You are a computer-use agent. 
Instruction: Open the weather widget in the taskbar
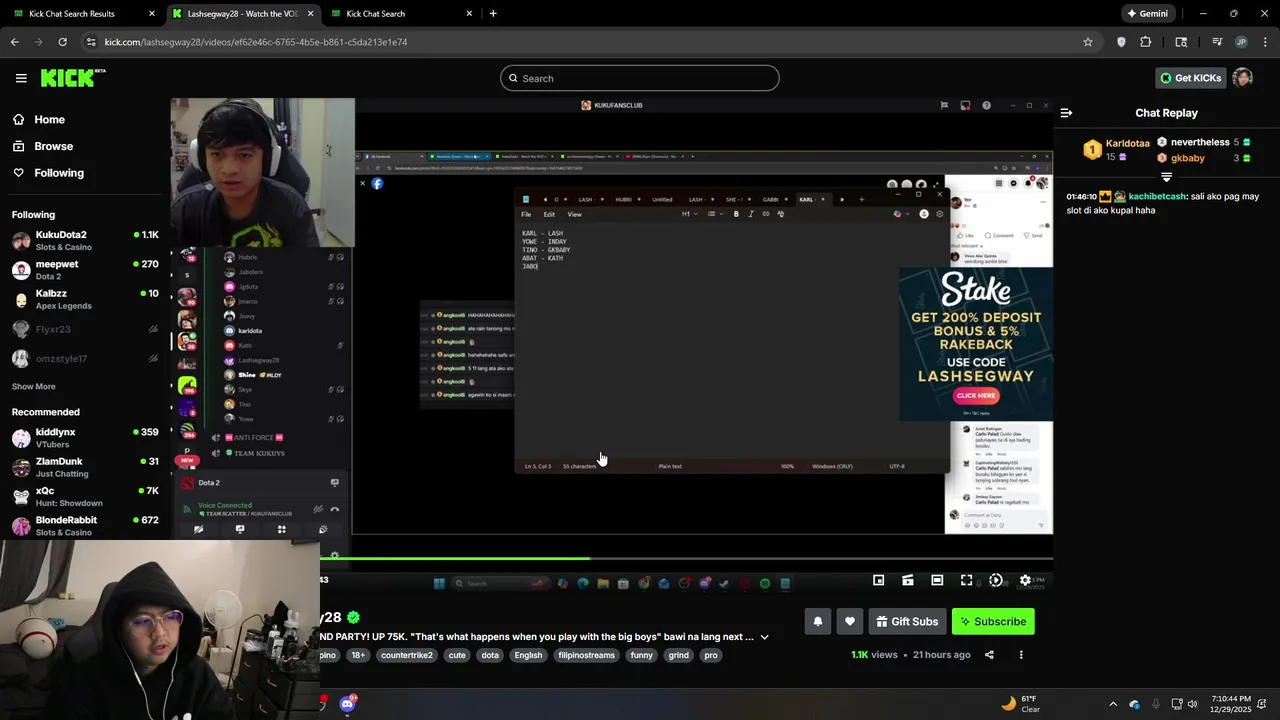click(x=1020, y=704)
